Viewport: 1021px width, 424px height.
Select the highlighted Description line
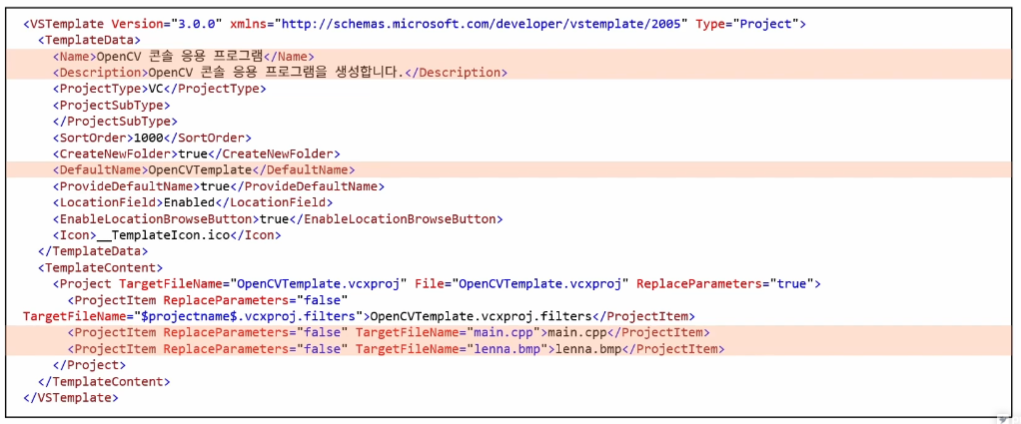280,72
